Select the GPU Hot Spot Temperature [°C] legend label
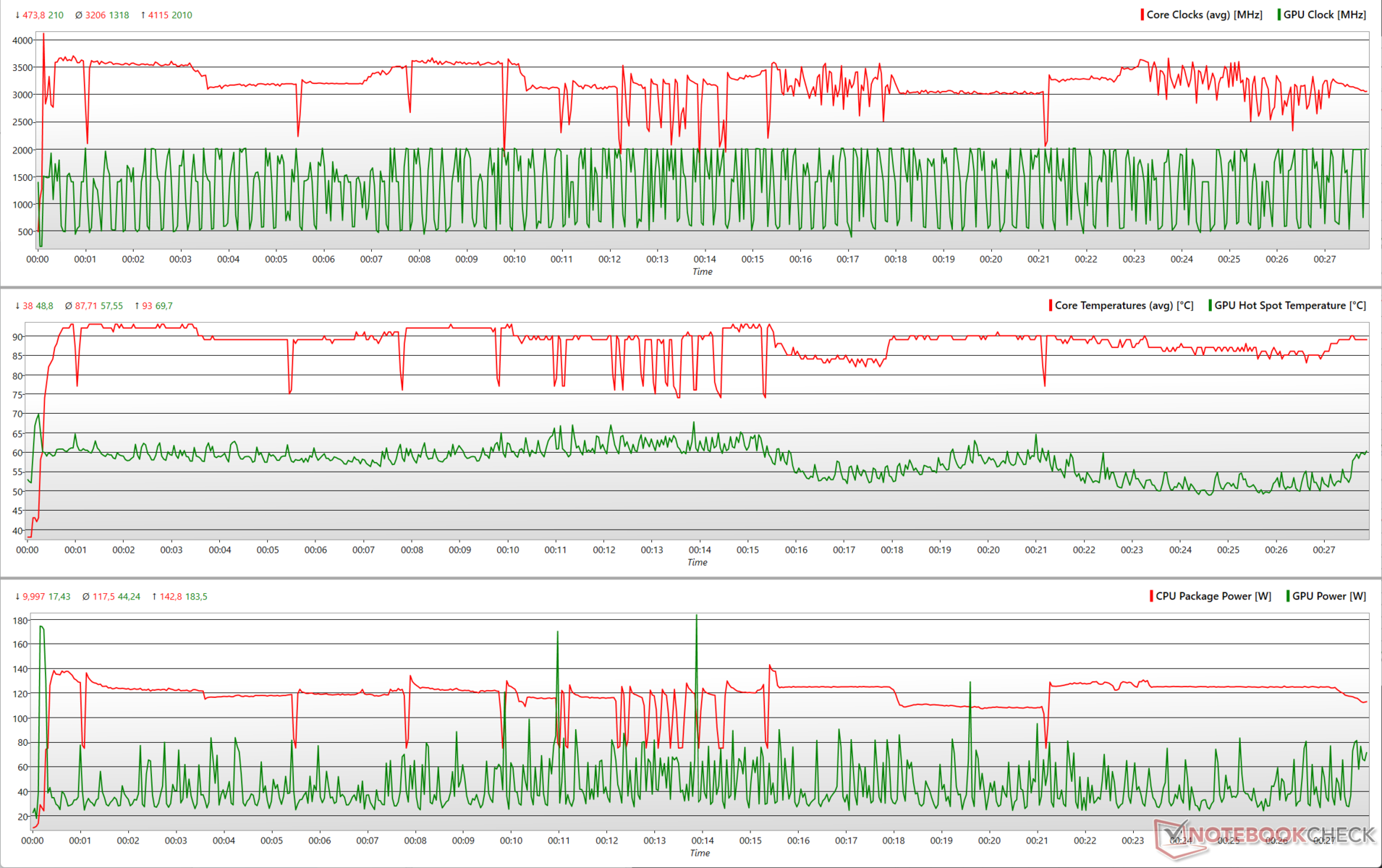The width and height of the screenshot is (1382, 868). tap(1290, 305)
